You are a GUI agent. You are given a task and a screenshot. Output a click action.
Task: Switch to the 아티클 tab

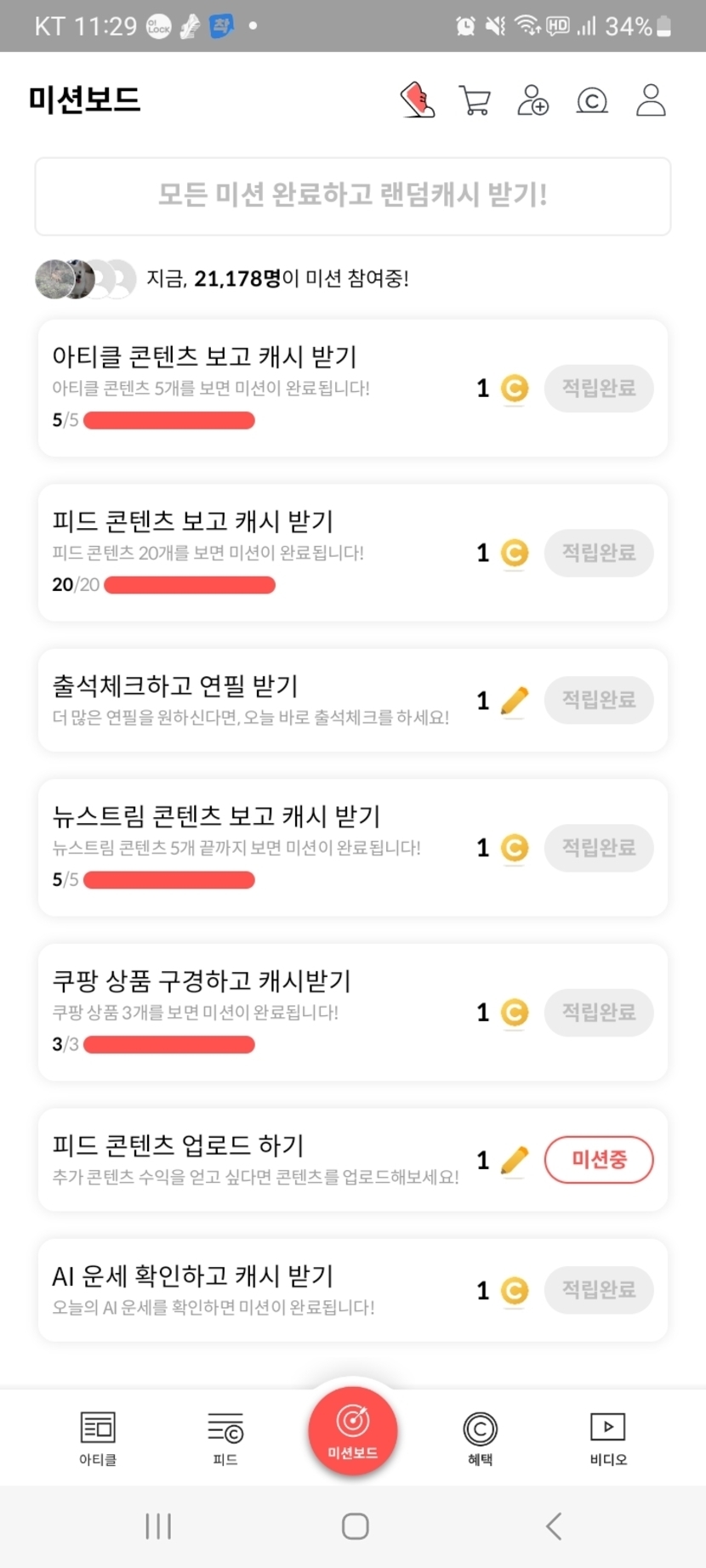[x=98, y=1438]
